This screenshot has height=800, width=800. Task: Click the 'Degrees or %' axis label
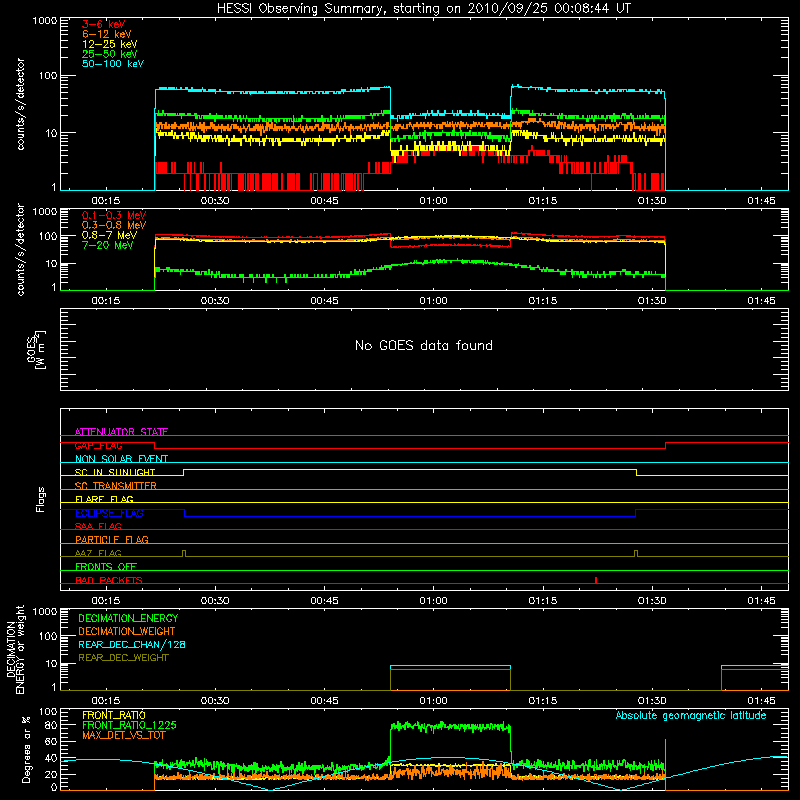coord(26,749)
